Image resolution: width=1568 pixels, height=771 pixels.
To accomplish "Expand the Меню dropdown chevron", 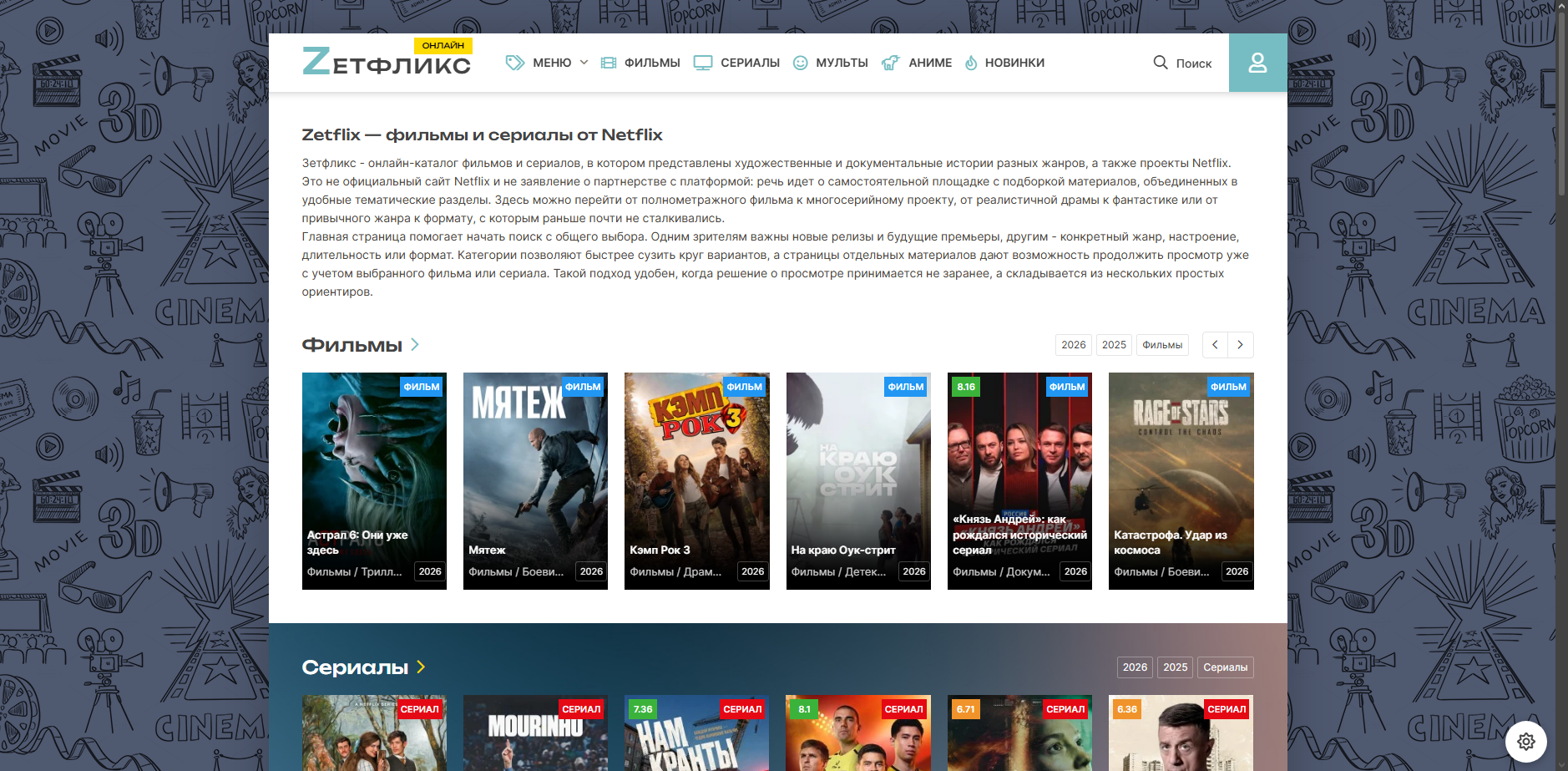I will [x=584, y=63].
